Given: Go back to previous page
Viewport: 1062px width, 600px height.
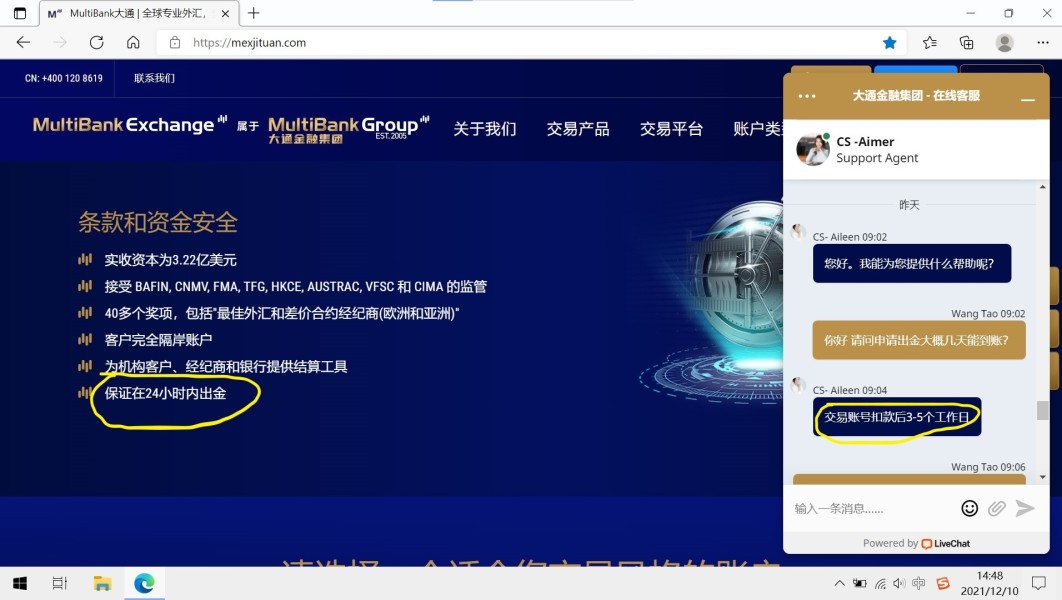Looking at the screenshot, I should pyautogui.click(x=23, y=43).
